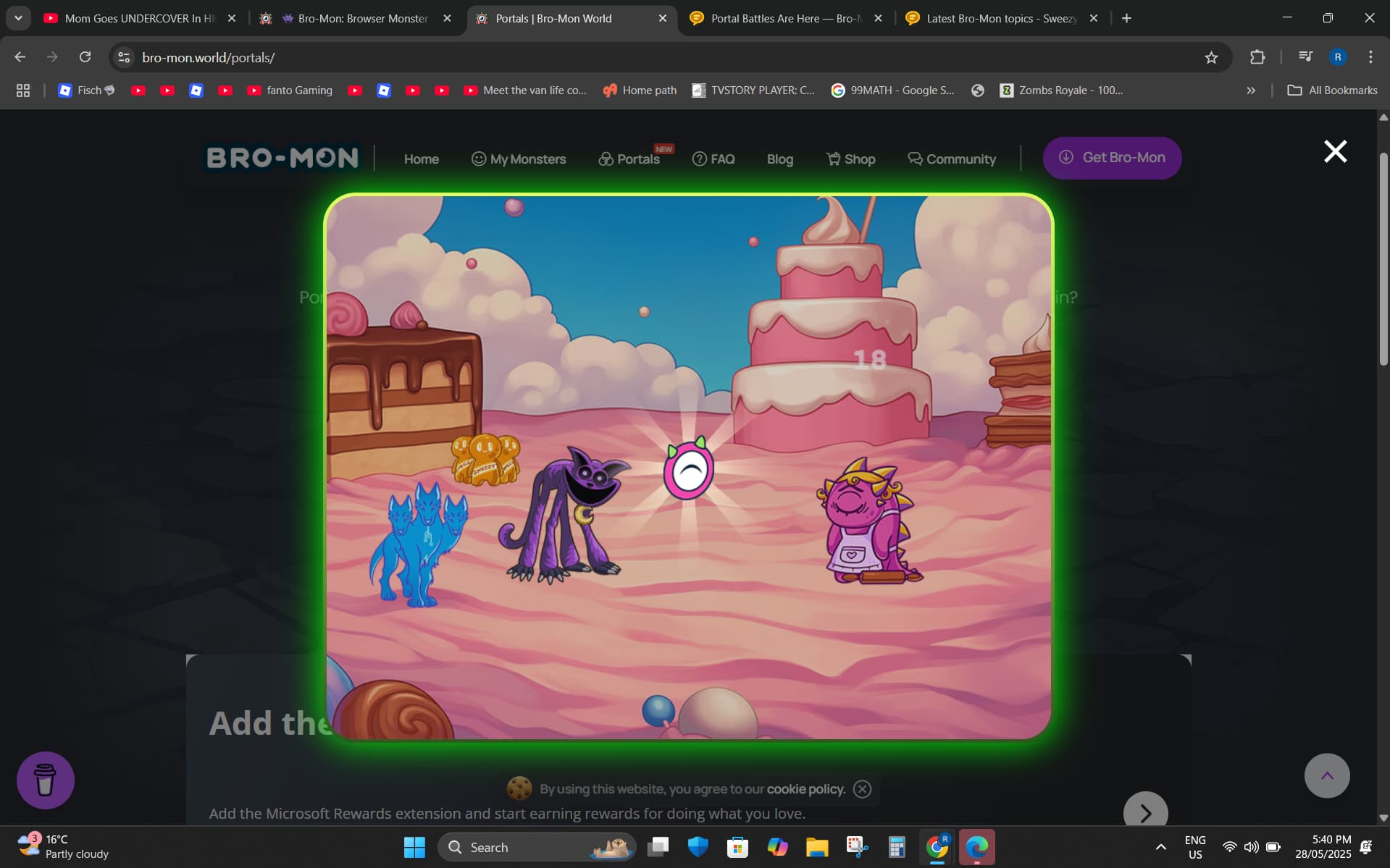Click the Windows taskbar Search box
Screen dimensions: 1390x868
(x=537, y=847)
